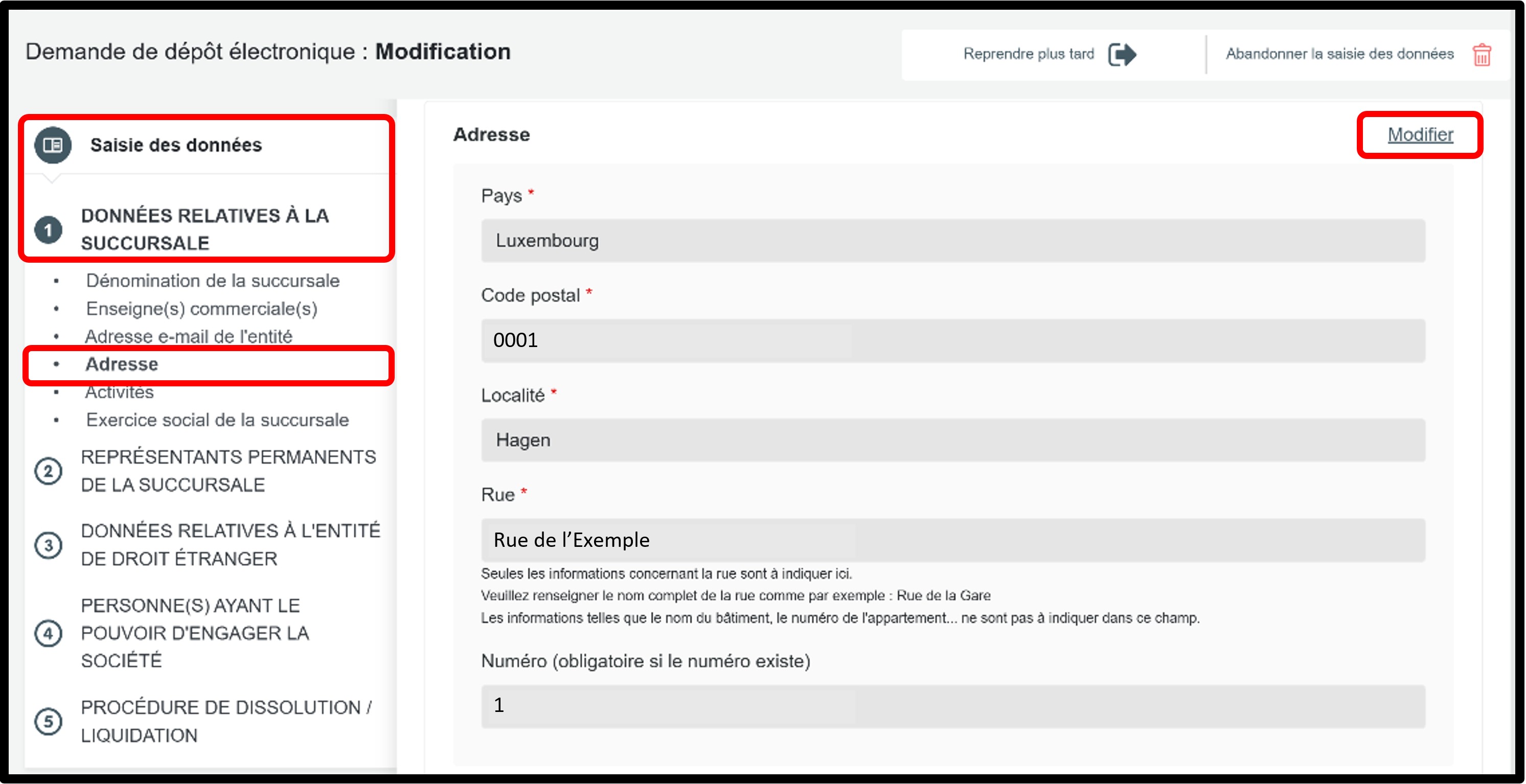Open Dénomination de la succursale section
Viewport: 1526px width, 784px height.
[213, 281]
